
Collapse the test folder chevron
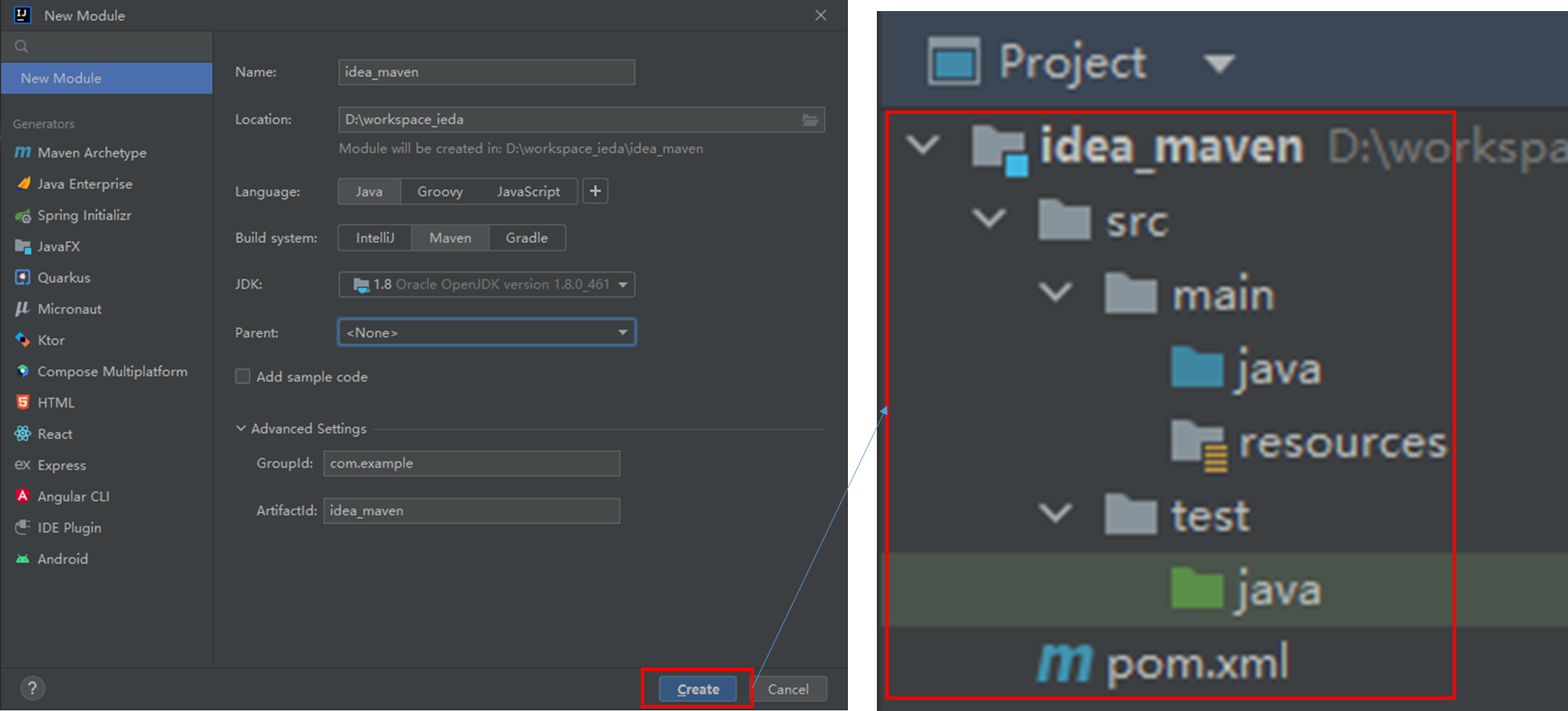[1056, 513]
